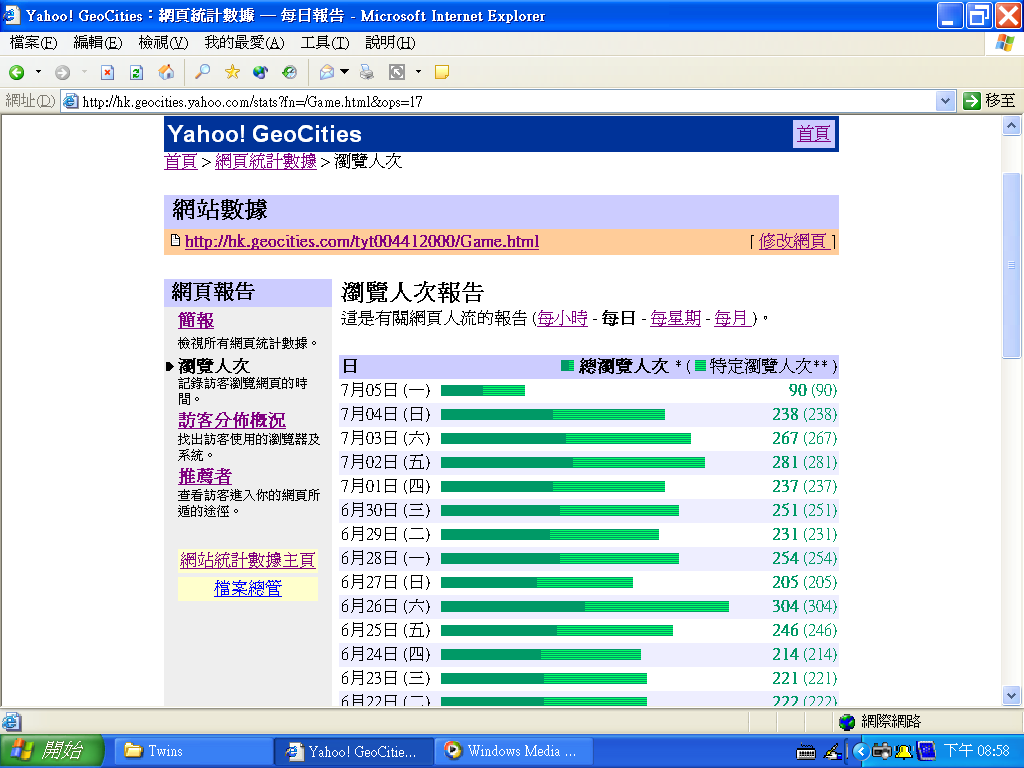The image size is (1024, 768).
Task: Click the vertical scrollbar thumb
Action: click(1012, 265)
